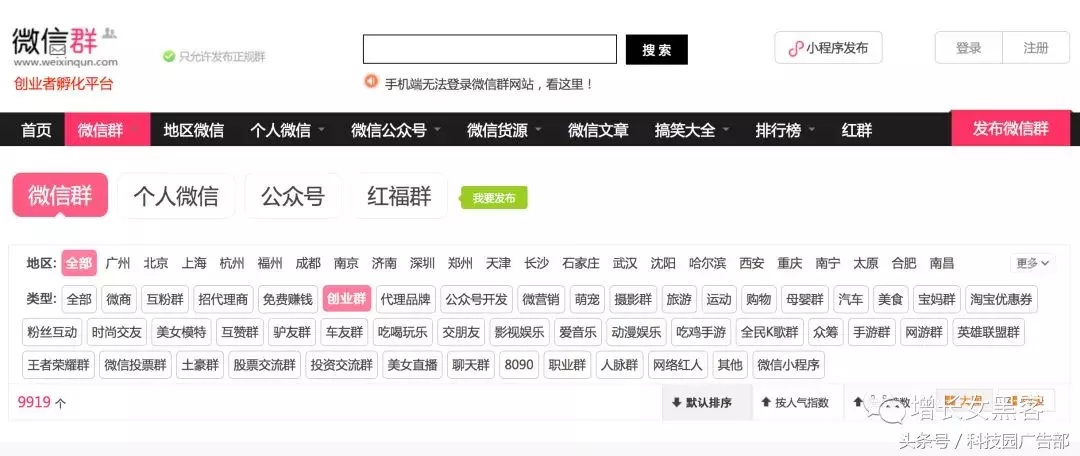Filter region by 广州

pos(118,263)
